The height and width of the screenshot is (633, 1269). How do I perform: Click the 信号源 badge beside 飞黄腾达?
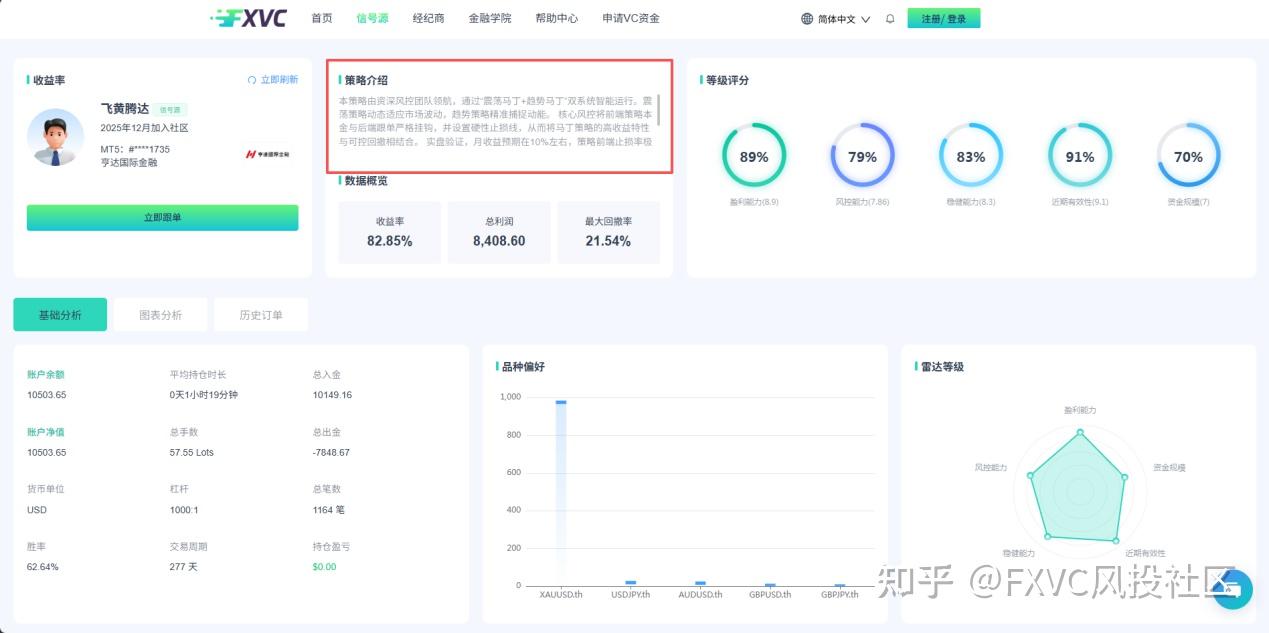tap(171, 108)
